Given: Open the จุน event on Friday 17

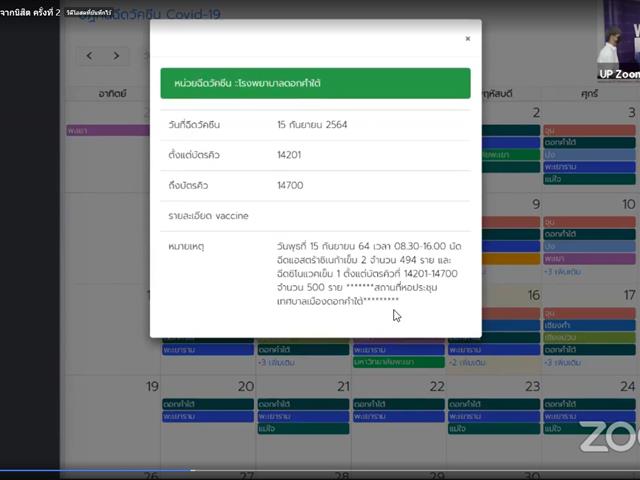Looking at the screenshot, I should pos(589,313).
